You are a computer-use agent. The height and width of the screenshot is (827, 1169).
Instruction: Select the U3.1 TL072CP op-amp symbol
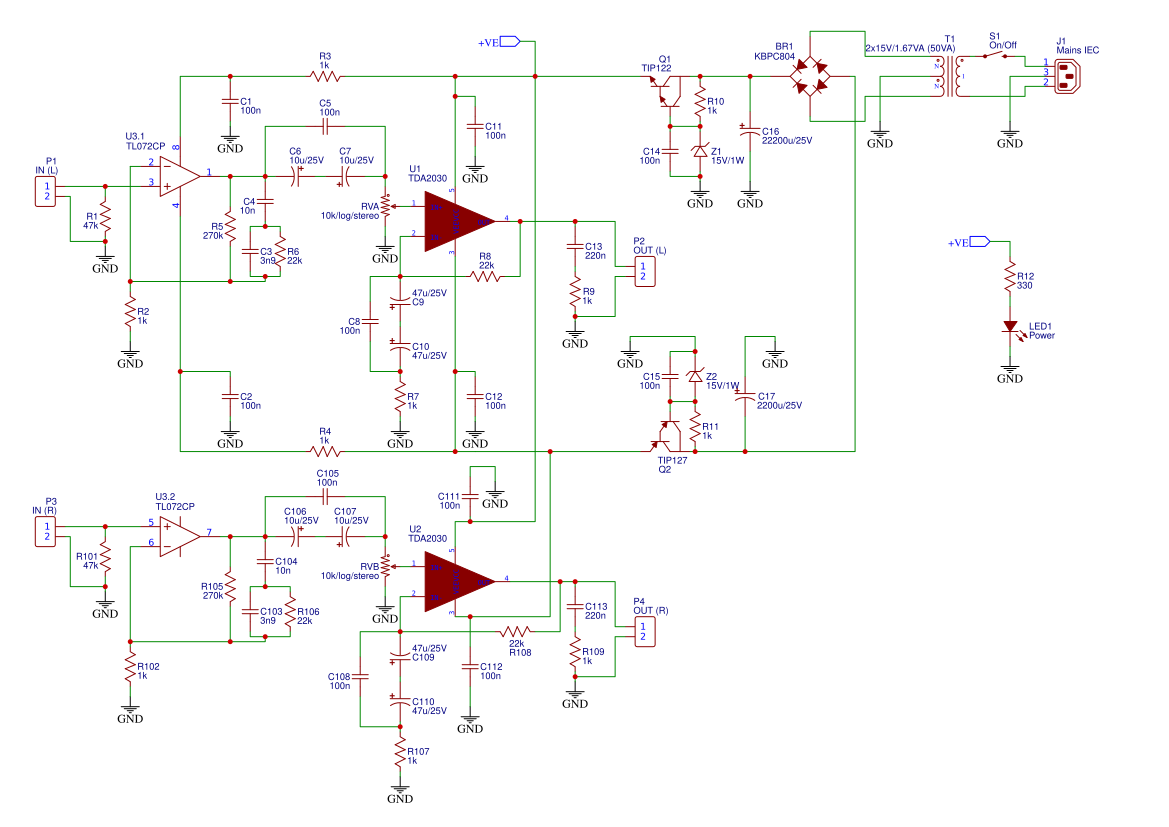click(180, 176)
